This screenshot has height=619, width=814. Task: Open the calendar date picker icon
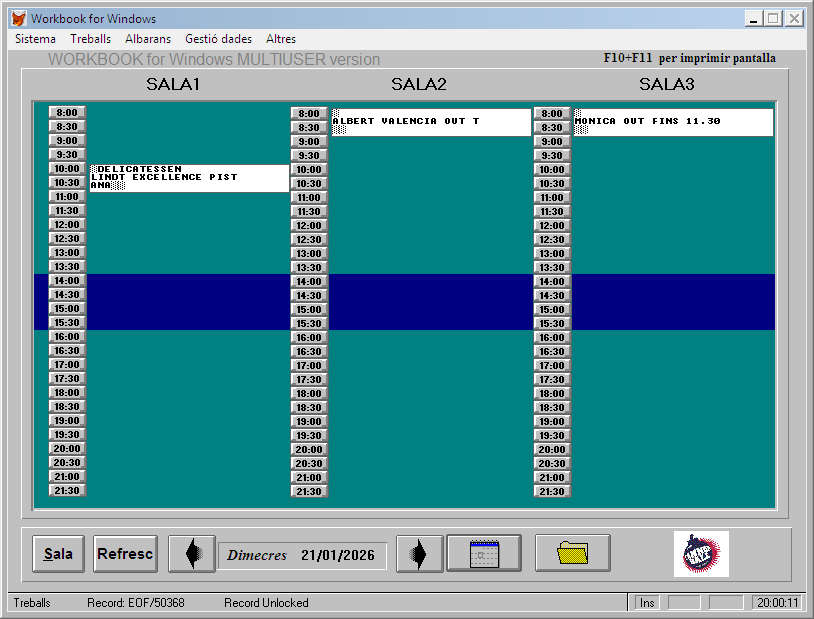tap(484, 553)
